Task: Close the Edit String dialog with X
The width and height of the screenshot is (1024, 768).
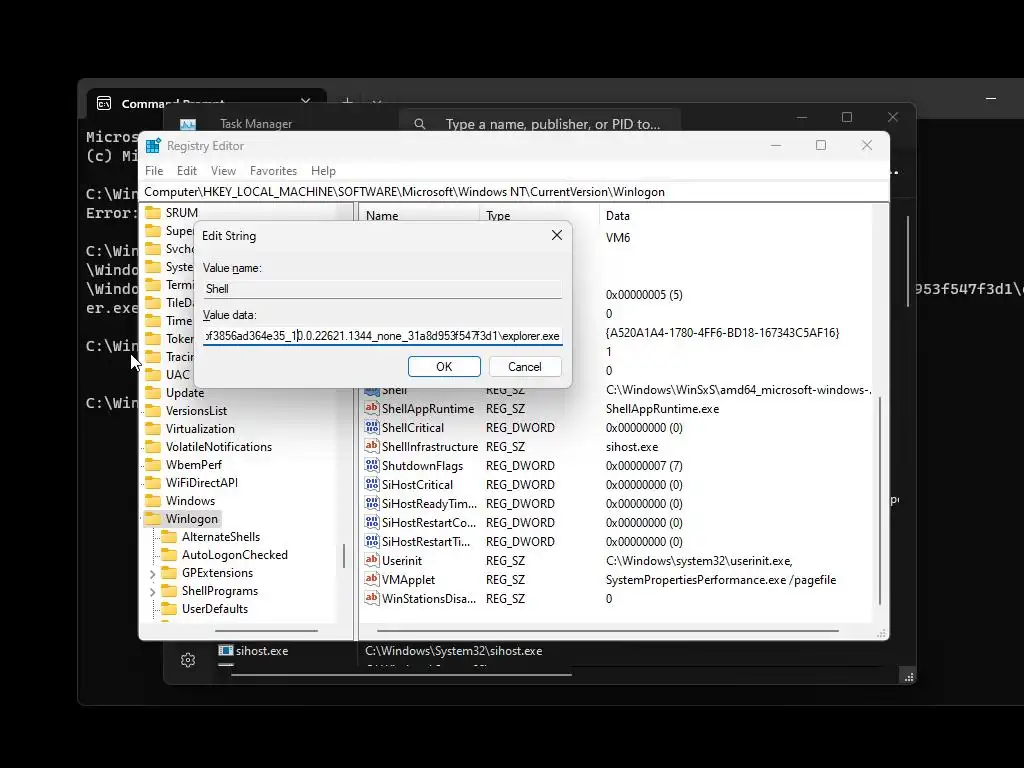Action: [x=556, y=235]
